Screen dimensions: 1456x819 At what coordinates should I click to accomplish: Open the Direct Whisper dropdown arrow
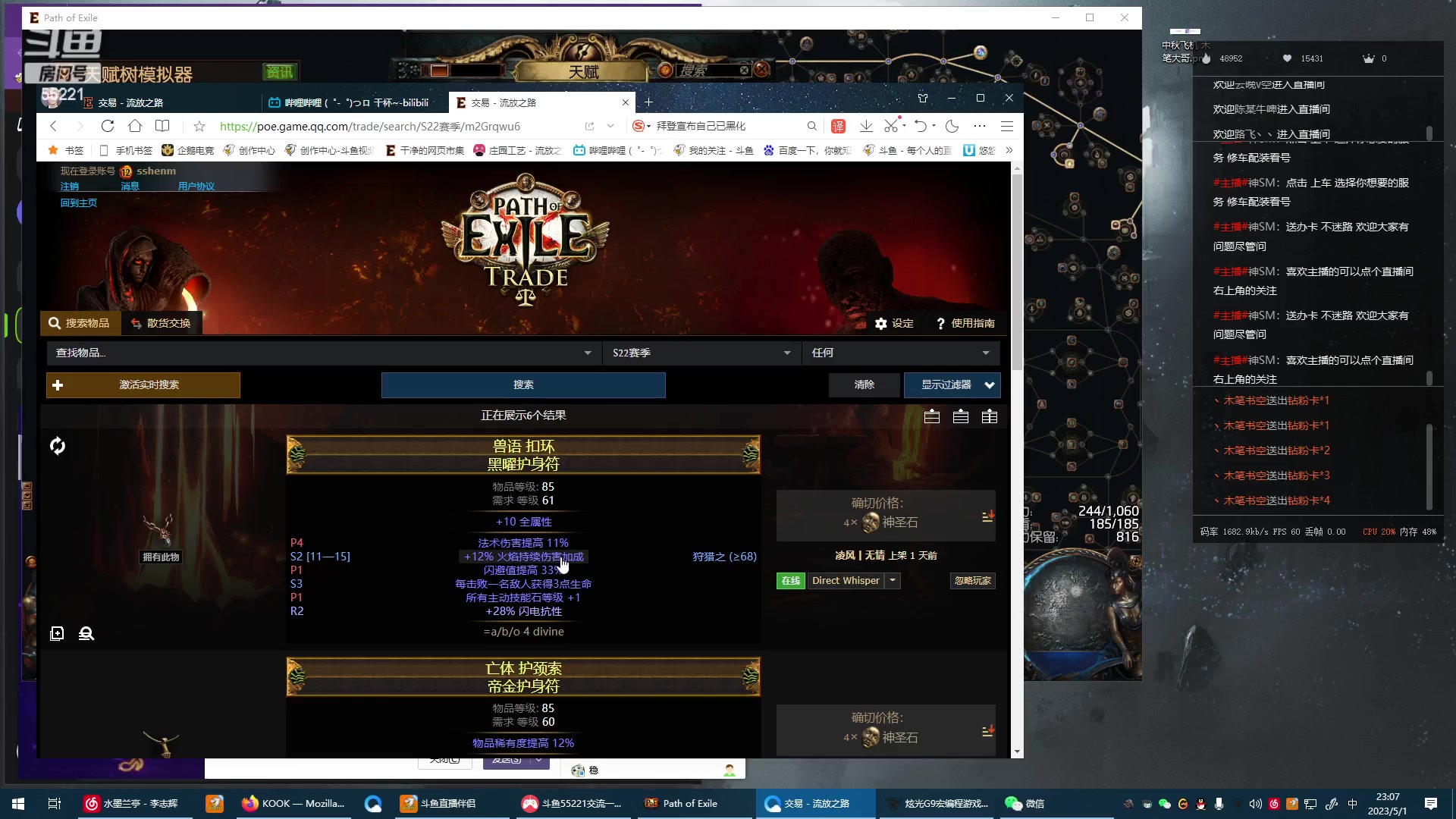[893, 580]
